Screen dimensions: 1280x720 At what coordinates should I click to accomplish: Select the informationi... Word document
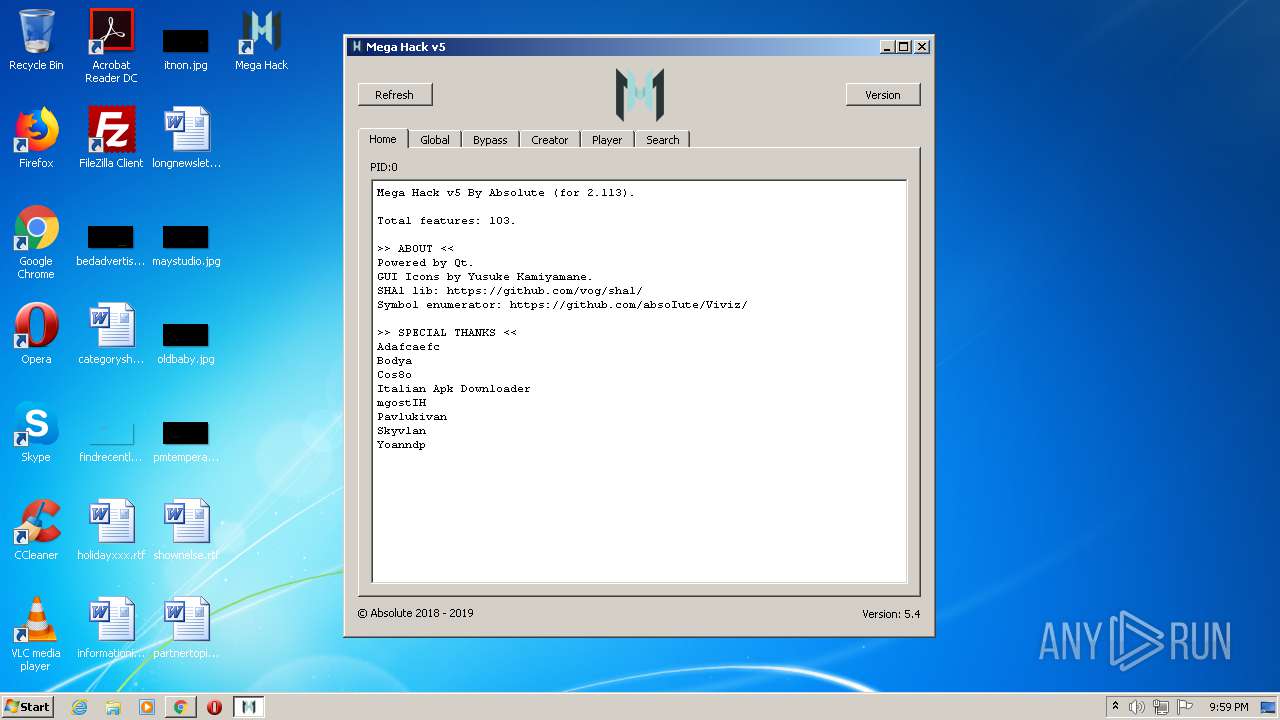pyautogui.click(x=111, y=627)
